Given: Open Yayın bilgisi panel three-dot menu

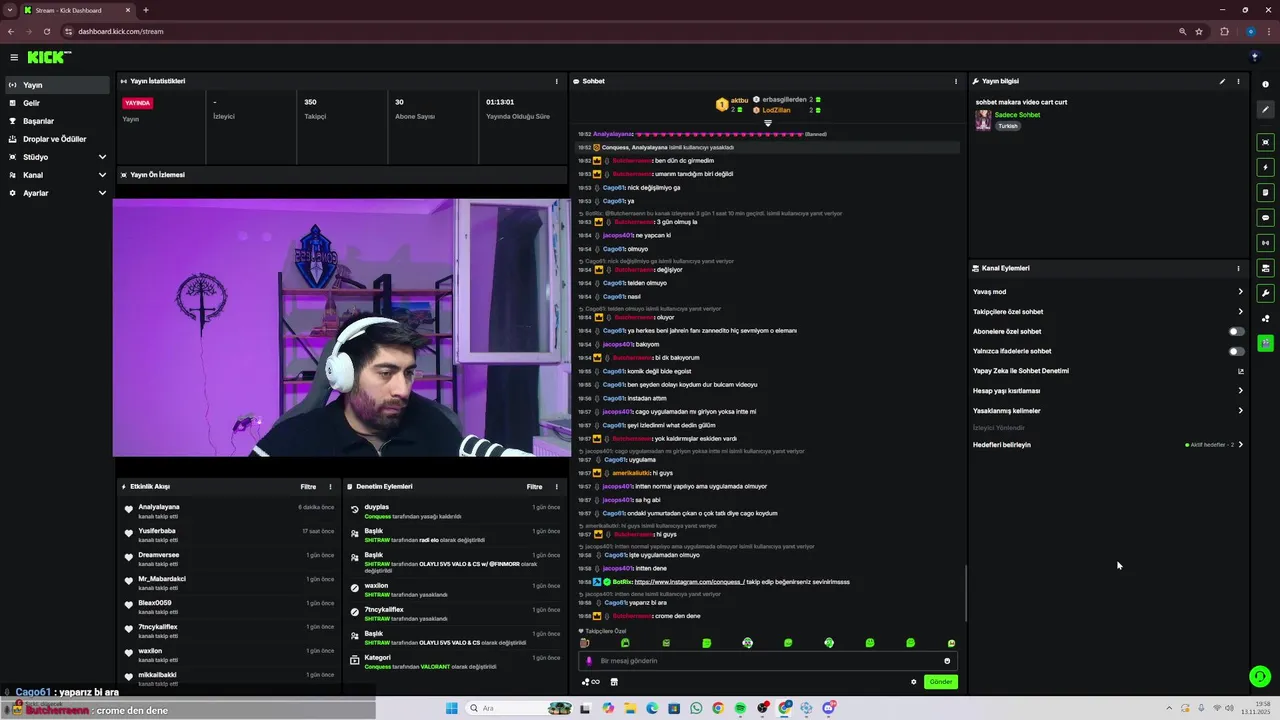Looking at the screenshot, I should 1238,81.
